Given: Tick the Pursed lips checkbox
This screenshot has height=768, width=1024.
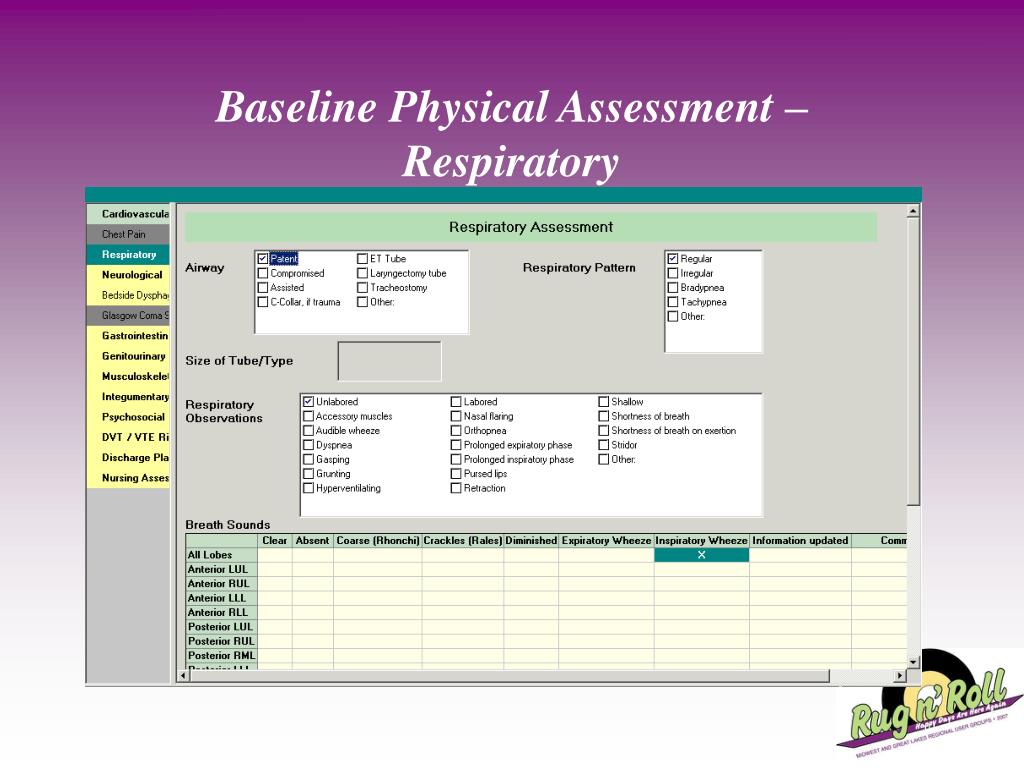Looking at the screenshot, I should [x=456, y=473].
